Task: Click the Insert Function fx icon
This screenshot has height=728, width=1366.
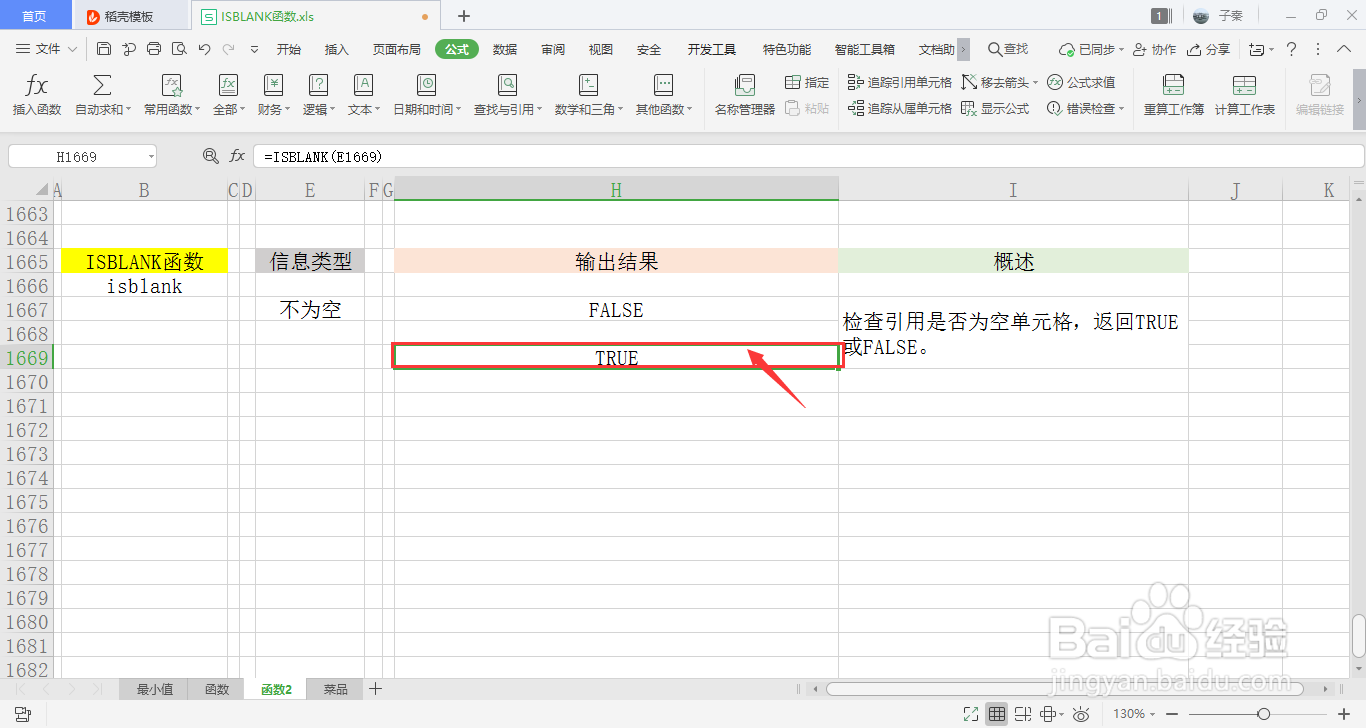Action: (x=36, y=85)
